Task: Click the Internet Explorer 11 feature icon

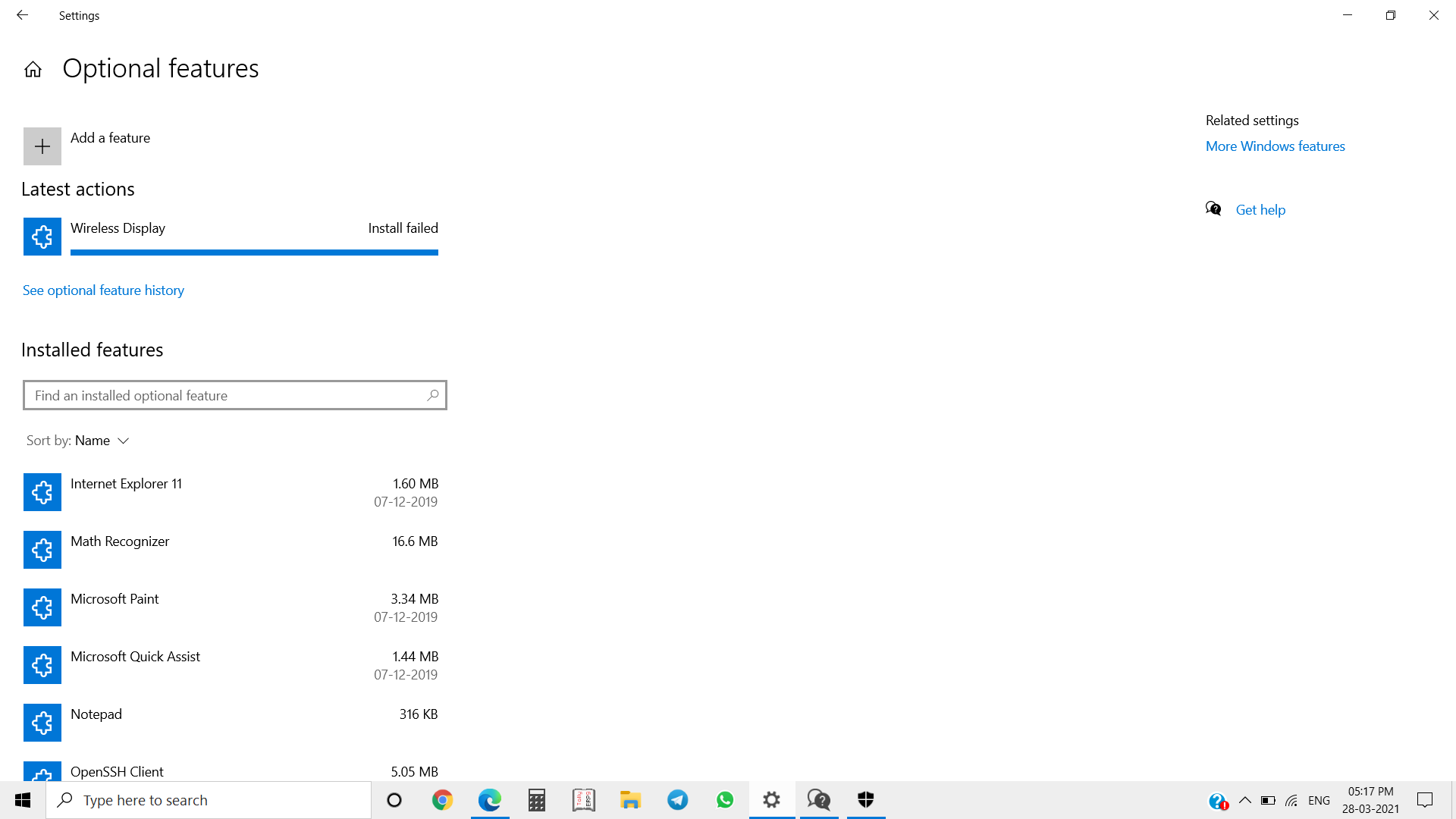Action: [42, 492]
